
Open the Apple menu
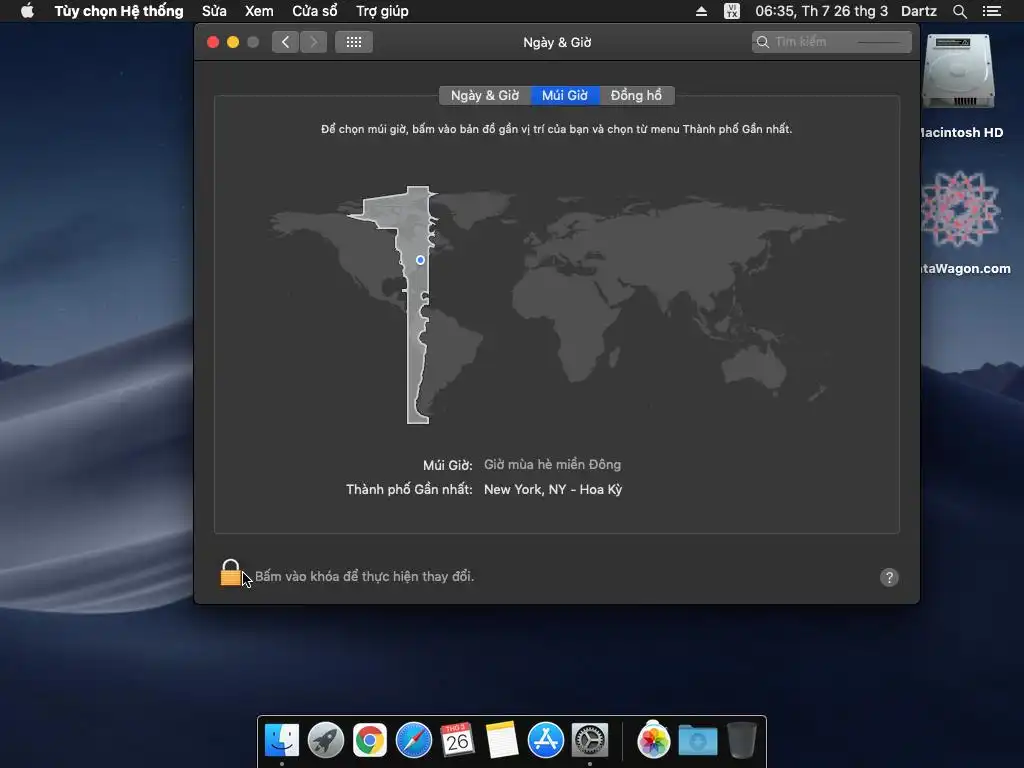27,11
